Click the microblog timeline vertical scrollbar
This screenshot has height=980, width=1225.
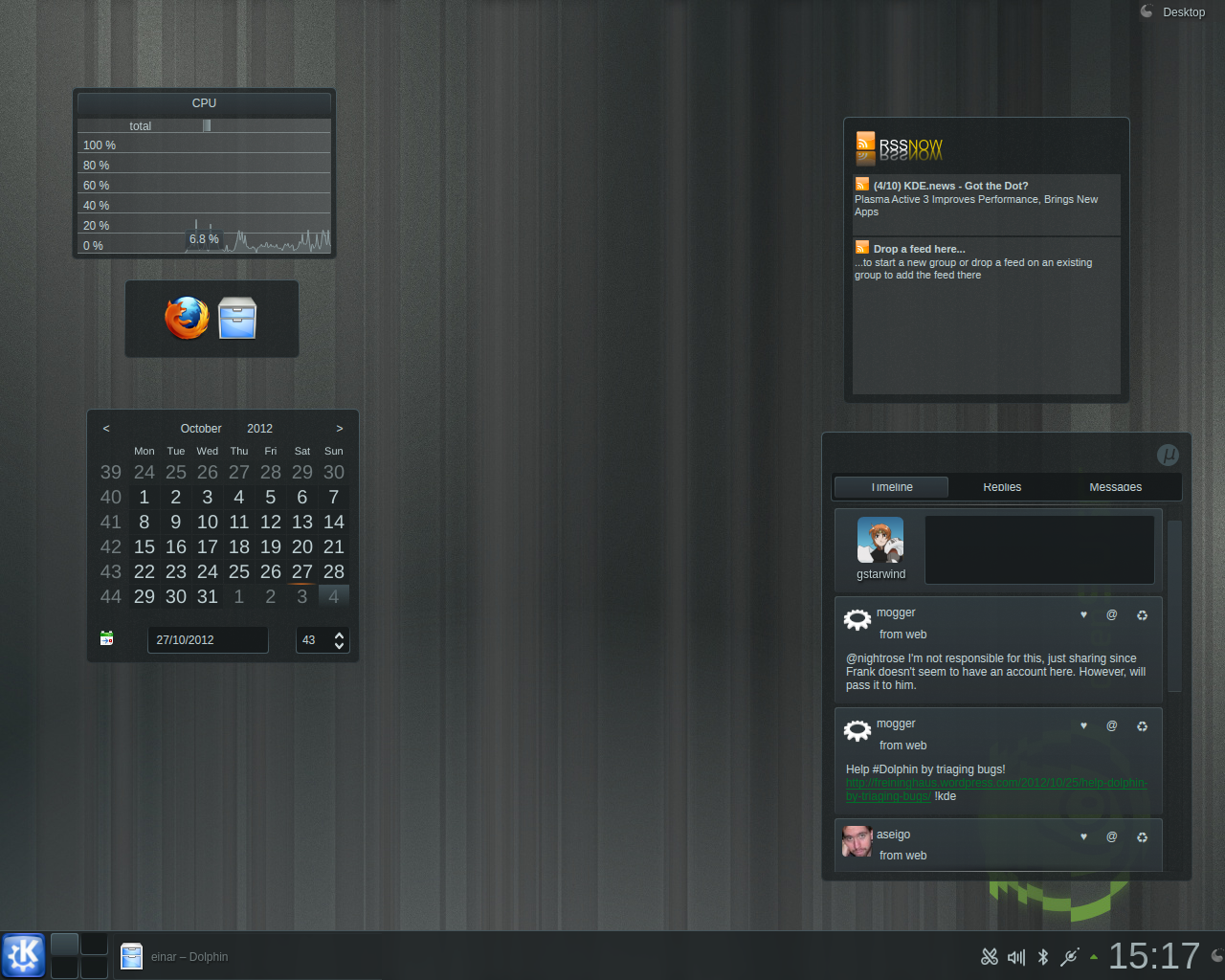coord(1174,603)
